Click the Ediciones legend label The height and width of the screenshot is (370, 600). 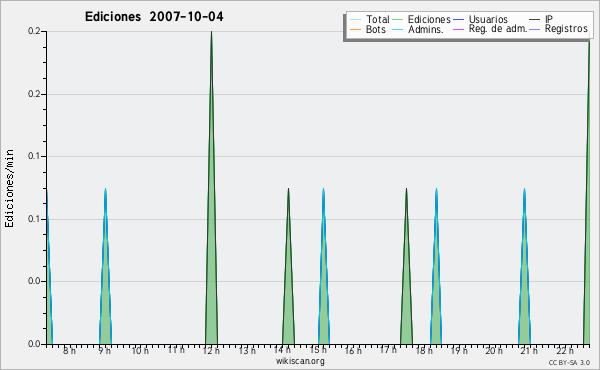click(x=429, y=19)
